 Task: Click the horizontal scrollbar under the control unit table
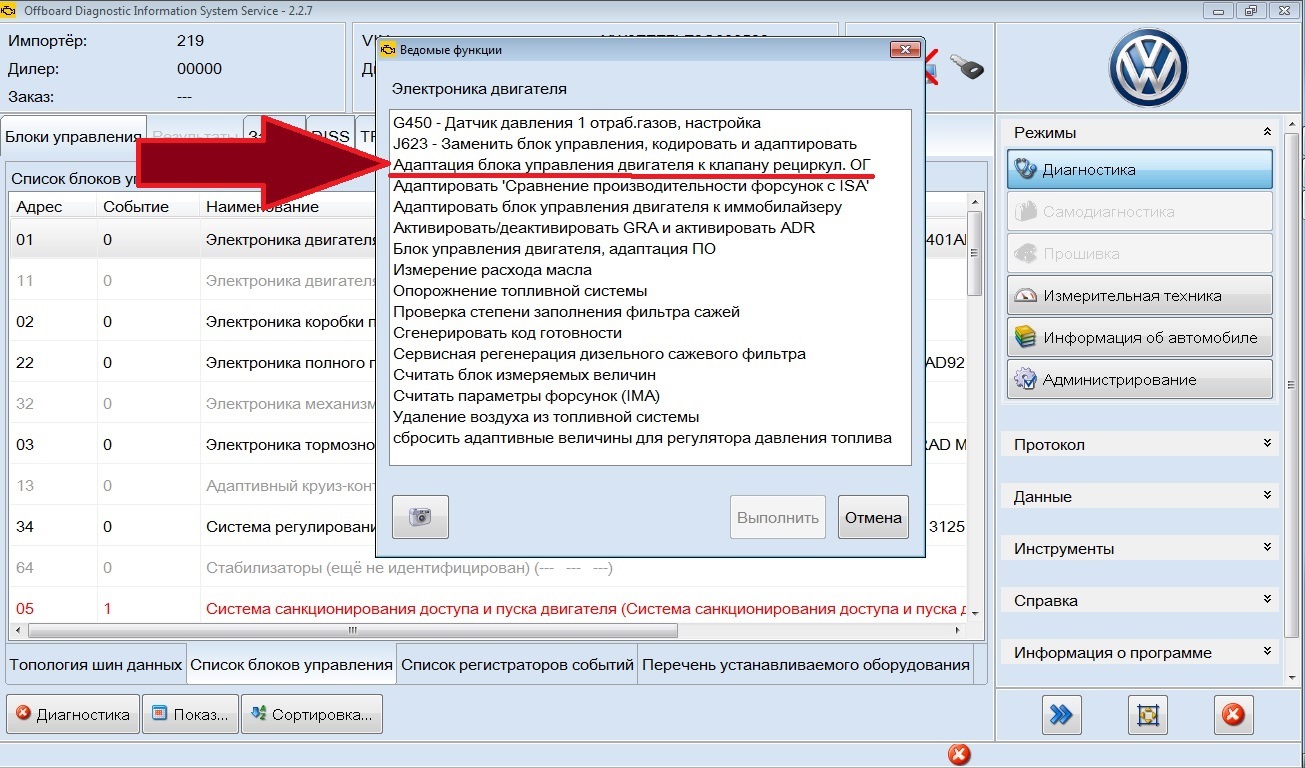[352, 631]
